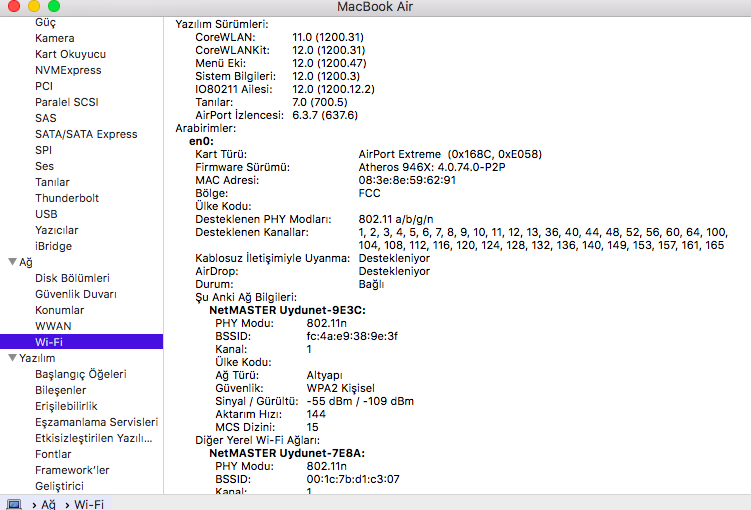Click the green zoom window button

click(x=53, y=7)
